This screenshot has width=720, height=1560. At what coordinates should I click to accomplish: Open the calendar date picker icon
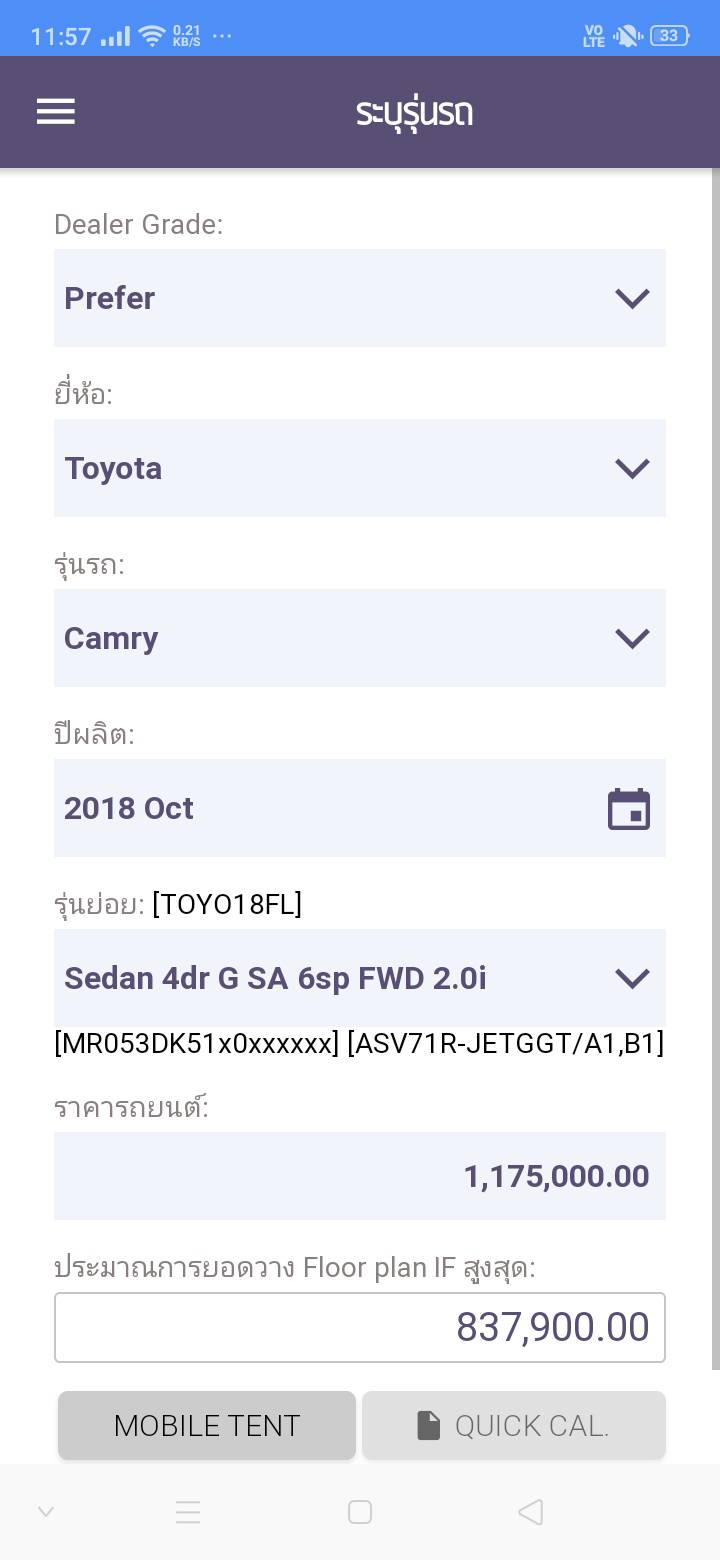coord(629,809)
